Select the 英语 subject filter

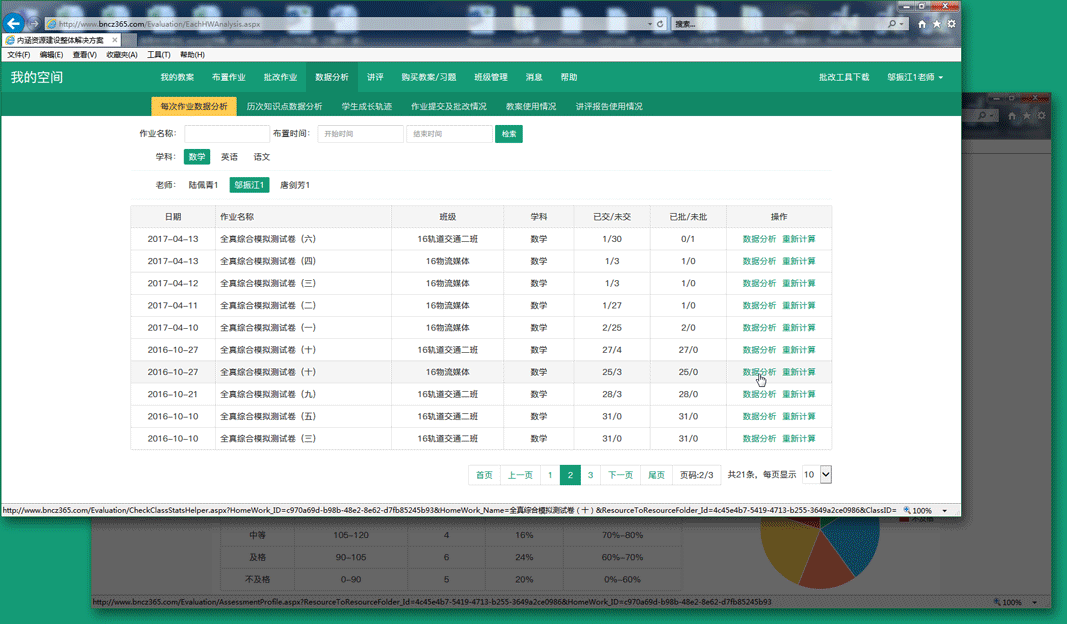click(x=229, y=157)
